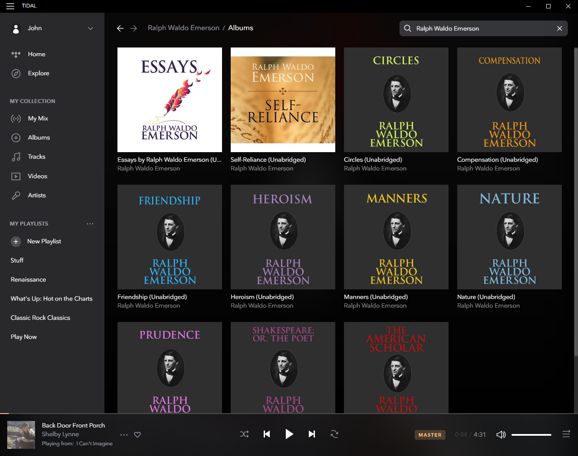Open Artists in My Collection

coord(37,195)
